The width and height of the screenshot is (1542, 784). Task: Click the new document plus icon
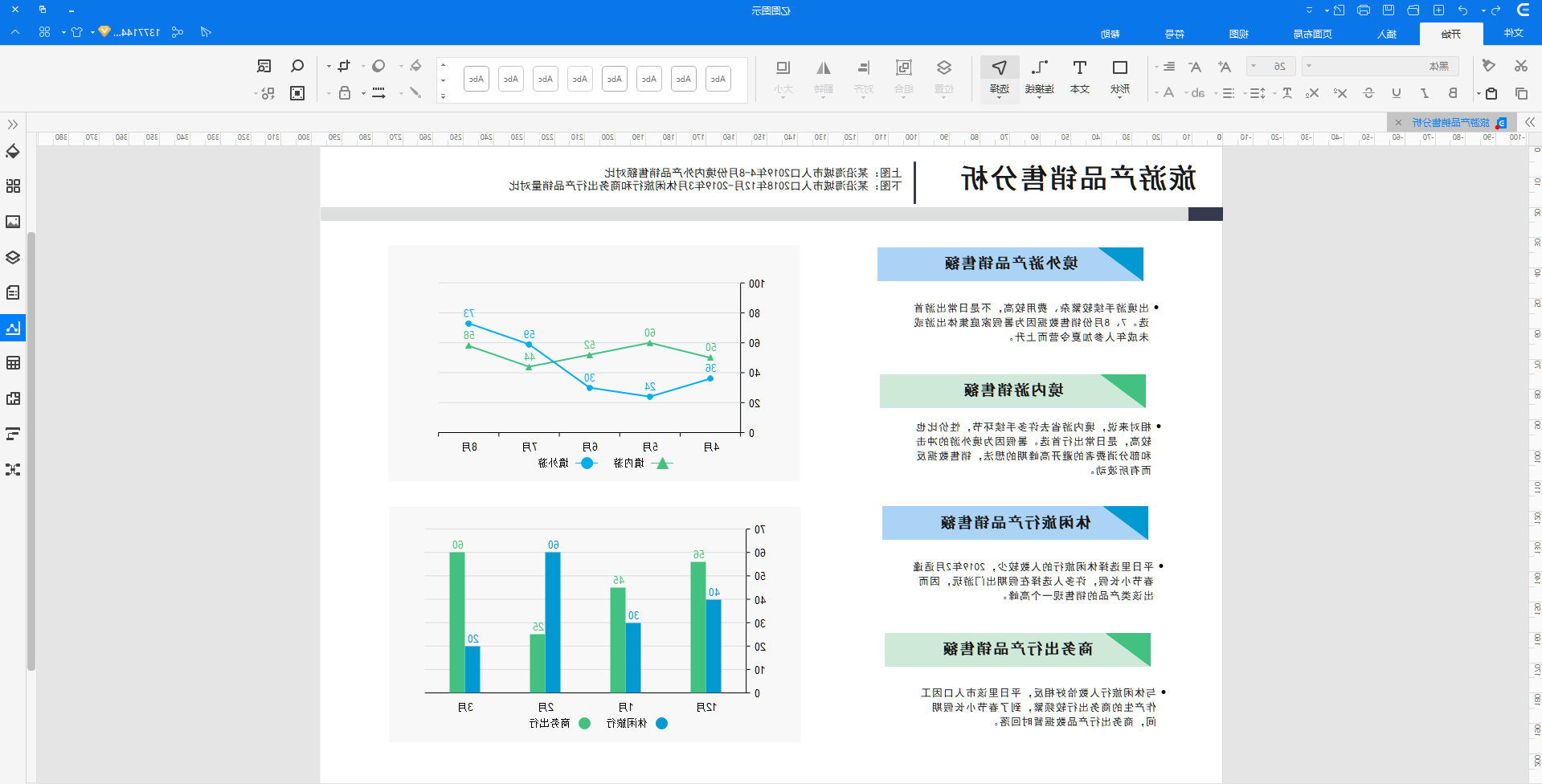pos(1438,10)
